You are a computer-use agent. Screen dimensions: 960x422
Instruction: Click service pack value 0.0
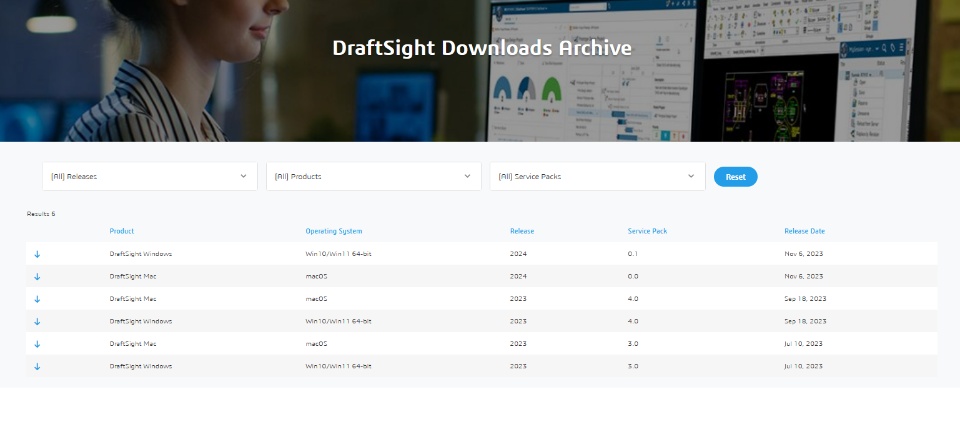[633, 276]
